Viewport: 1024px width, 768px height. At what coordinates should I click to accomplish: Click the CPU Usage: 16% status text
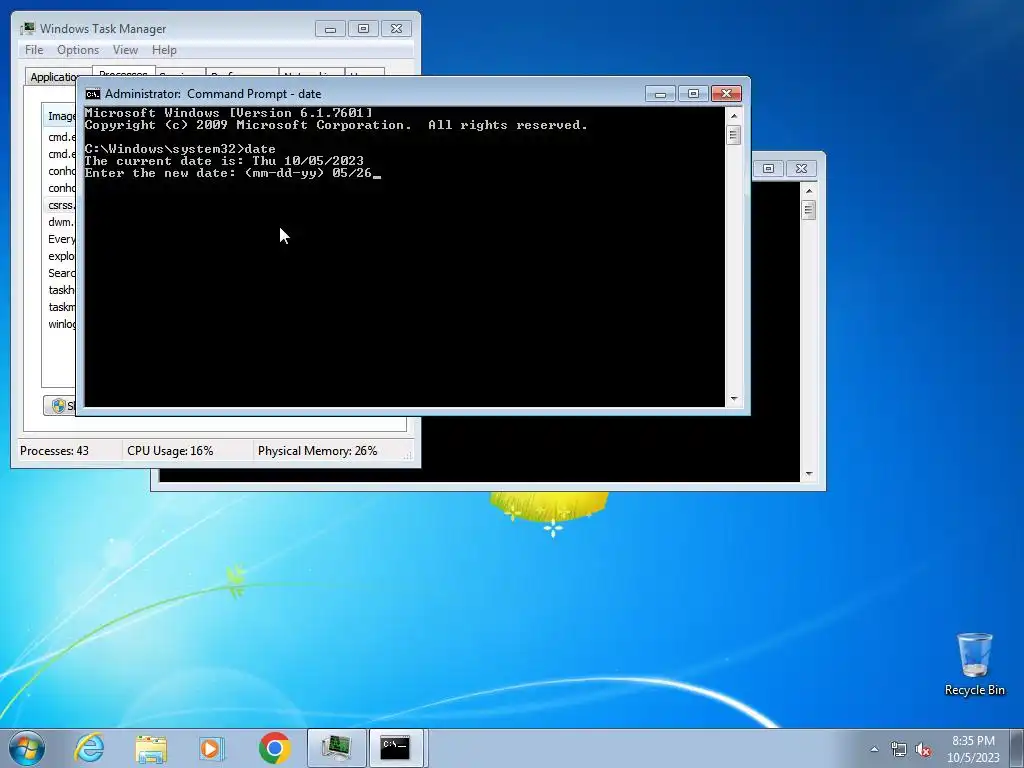point(170,451)
